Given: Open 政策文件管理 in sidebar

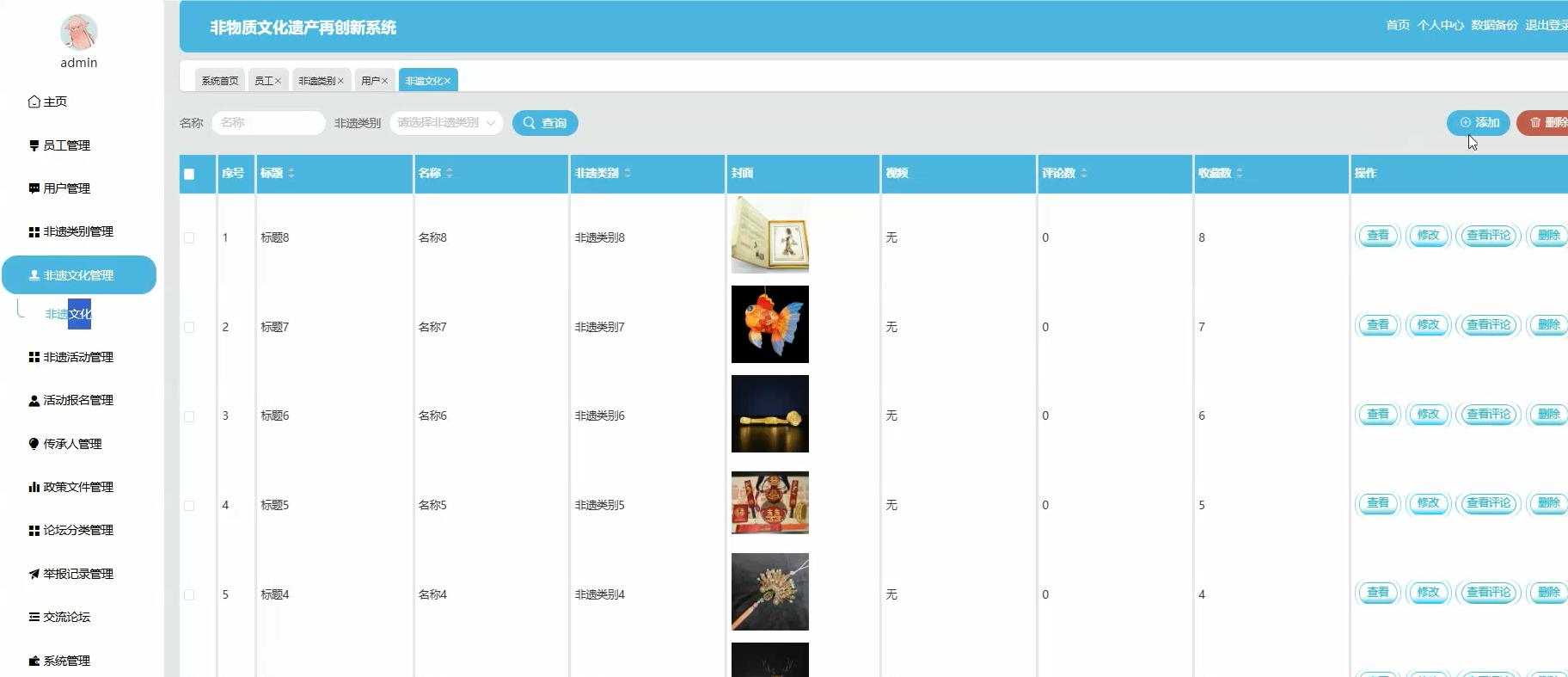Looking at the screenshot, I should (70, 487).
